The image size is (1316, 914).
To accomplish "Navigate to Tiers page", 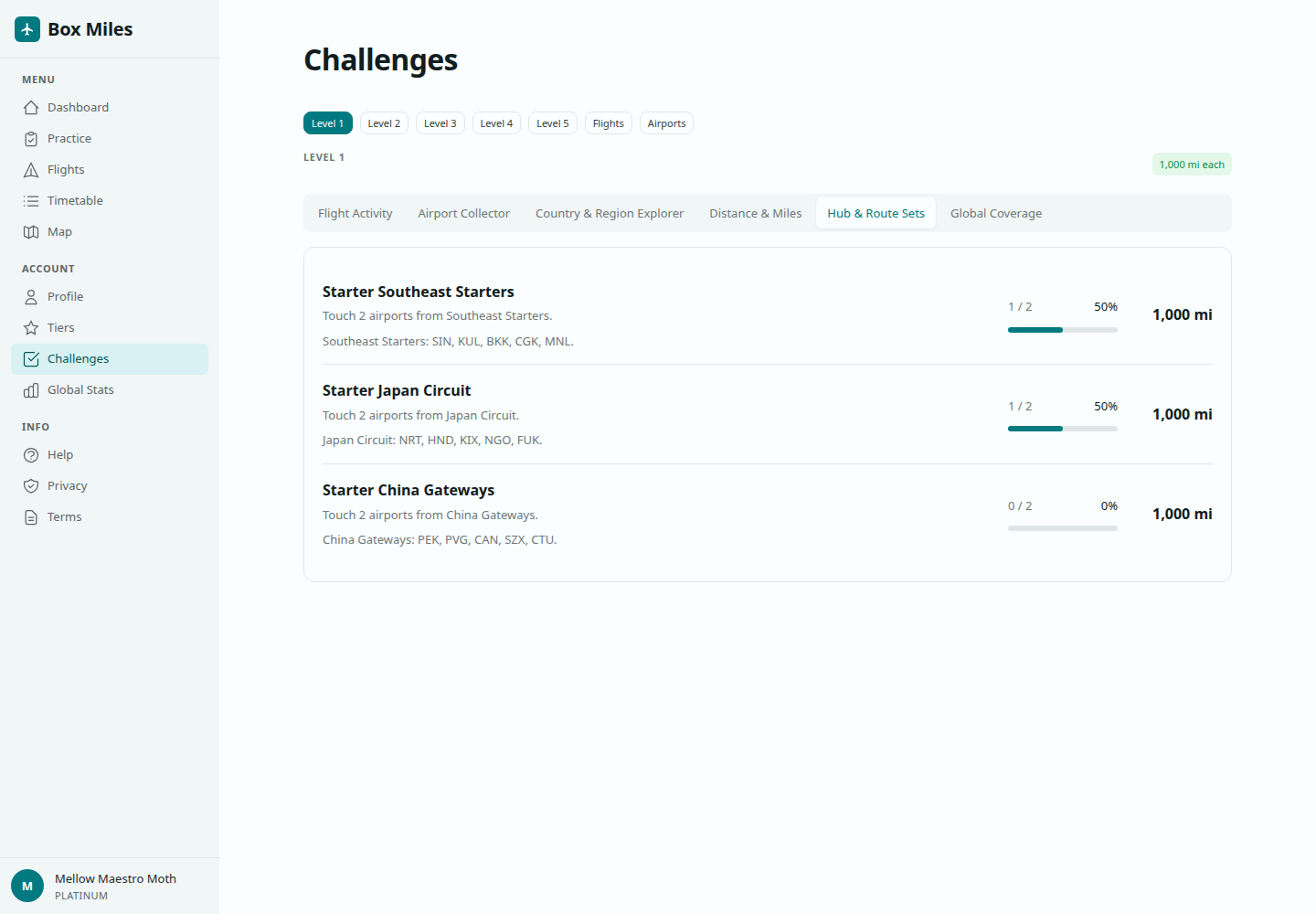I will click(x=110, y=328).
